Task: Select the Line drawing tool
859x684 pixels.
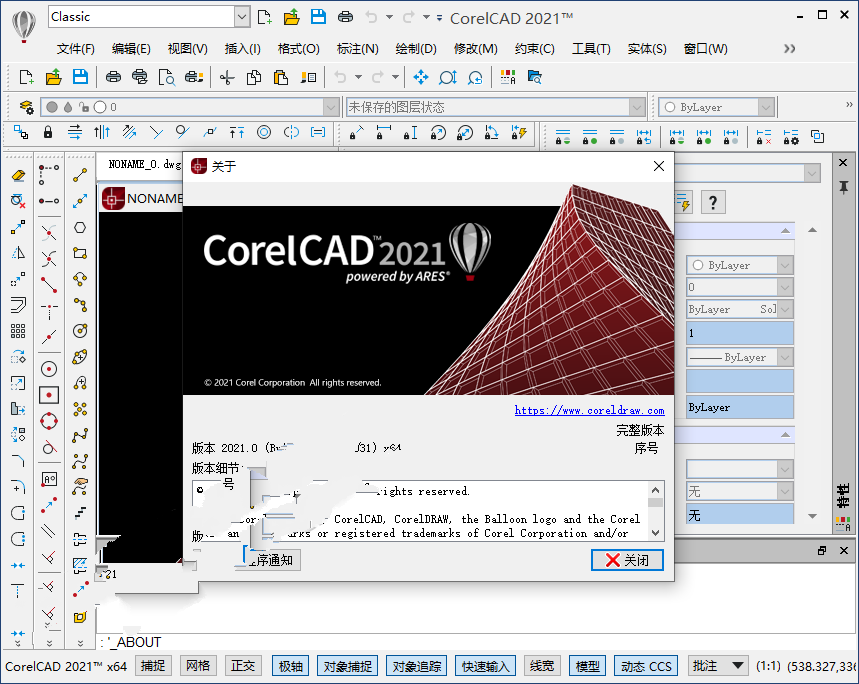Action: coord(80,175)
